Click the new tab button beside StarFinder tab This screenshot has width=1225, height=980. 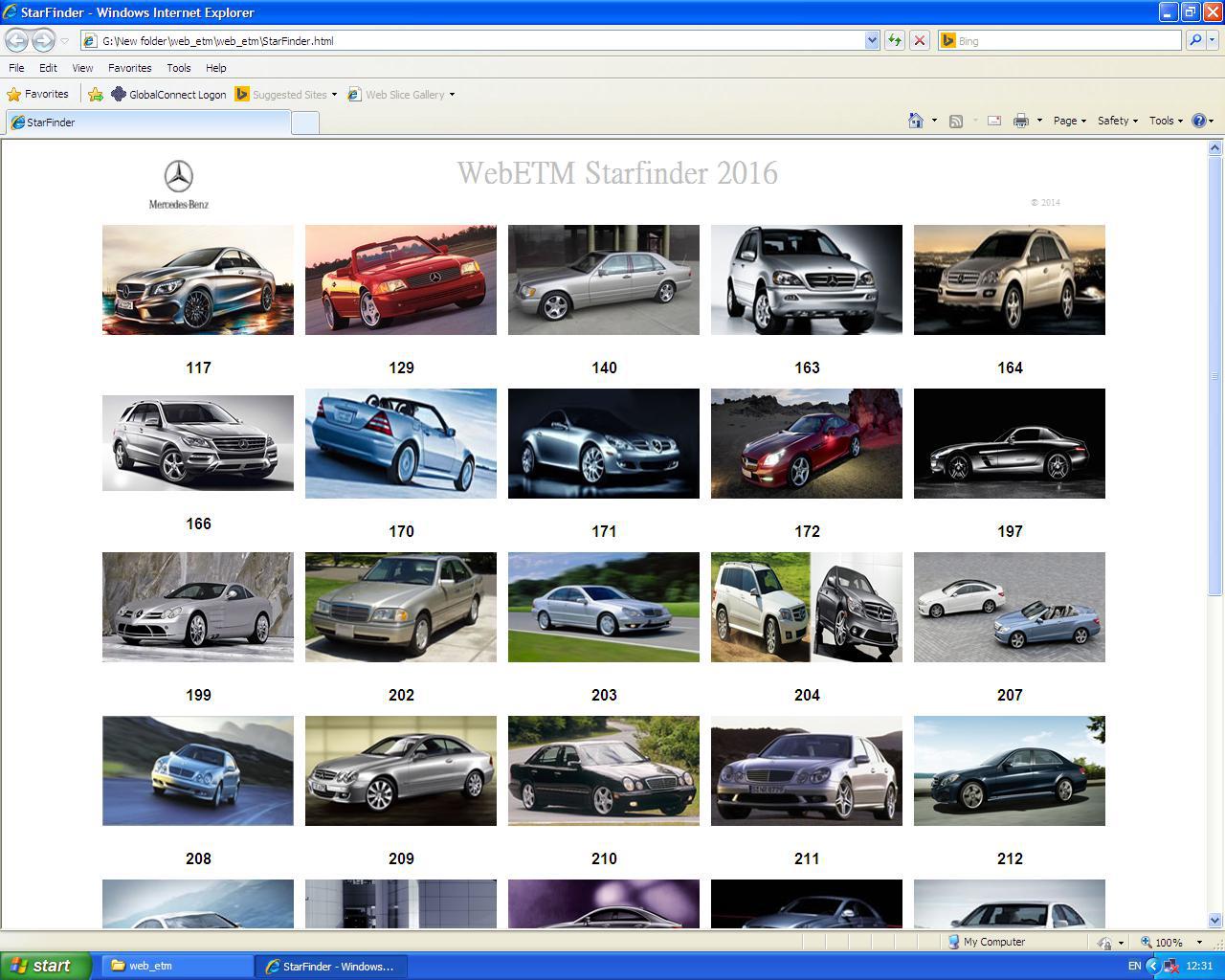coord(304,122)
